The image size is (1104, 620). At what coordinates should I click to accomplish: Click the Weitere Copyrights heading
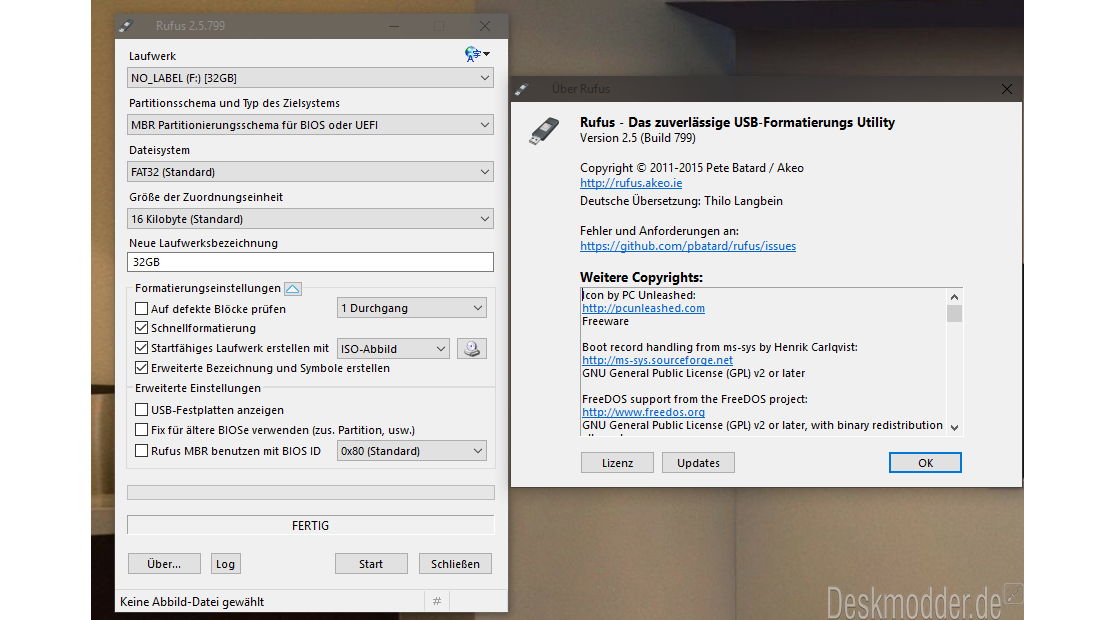click(x=641, y=277)
